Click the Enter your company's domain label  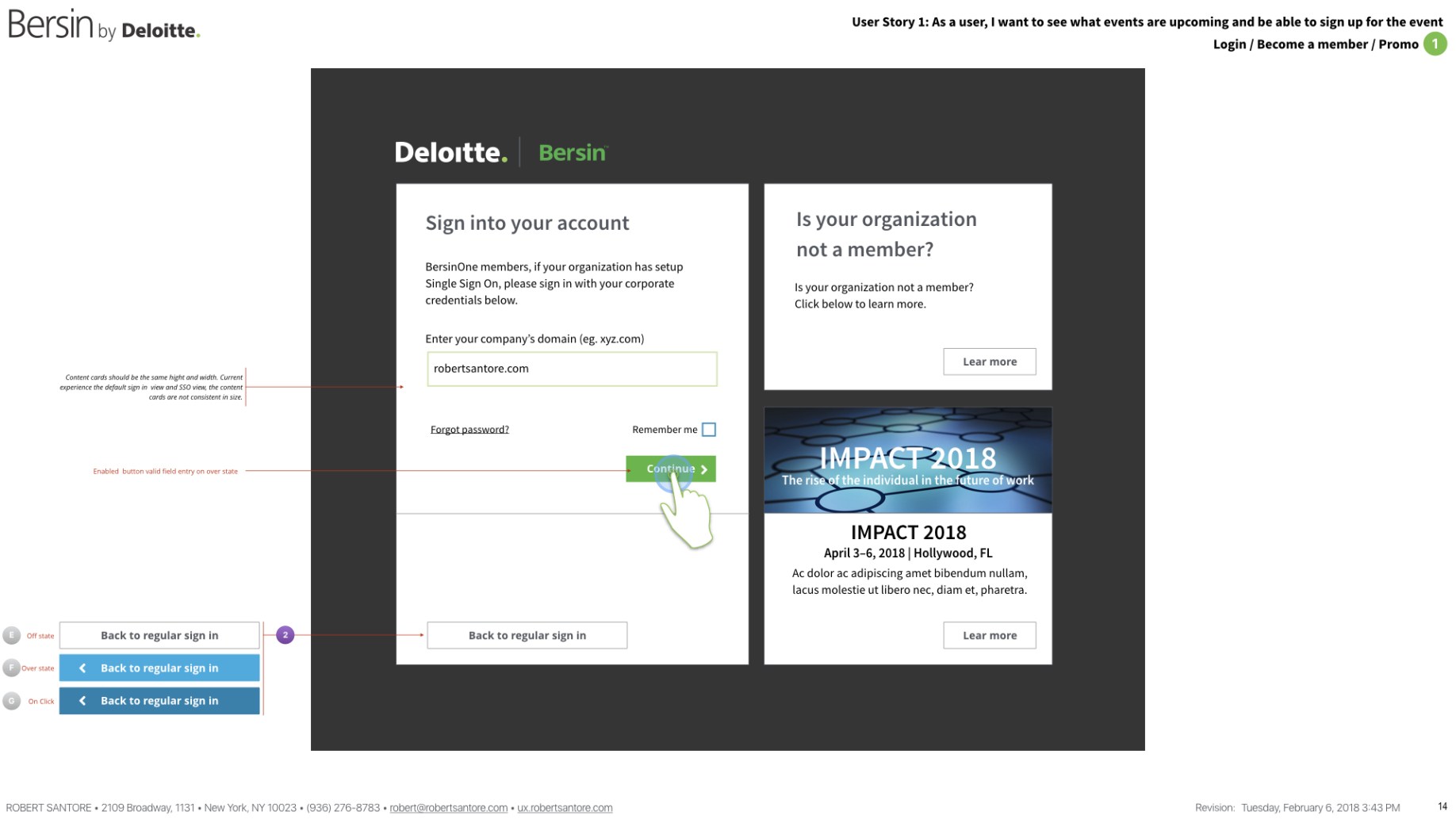tap(535, 339)
